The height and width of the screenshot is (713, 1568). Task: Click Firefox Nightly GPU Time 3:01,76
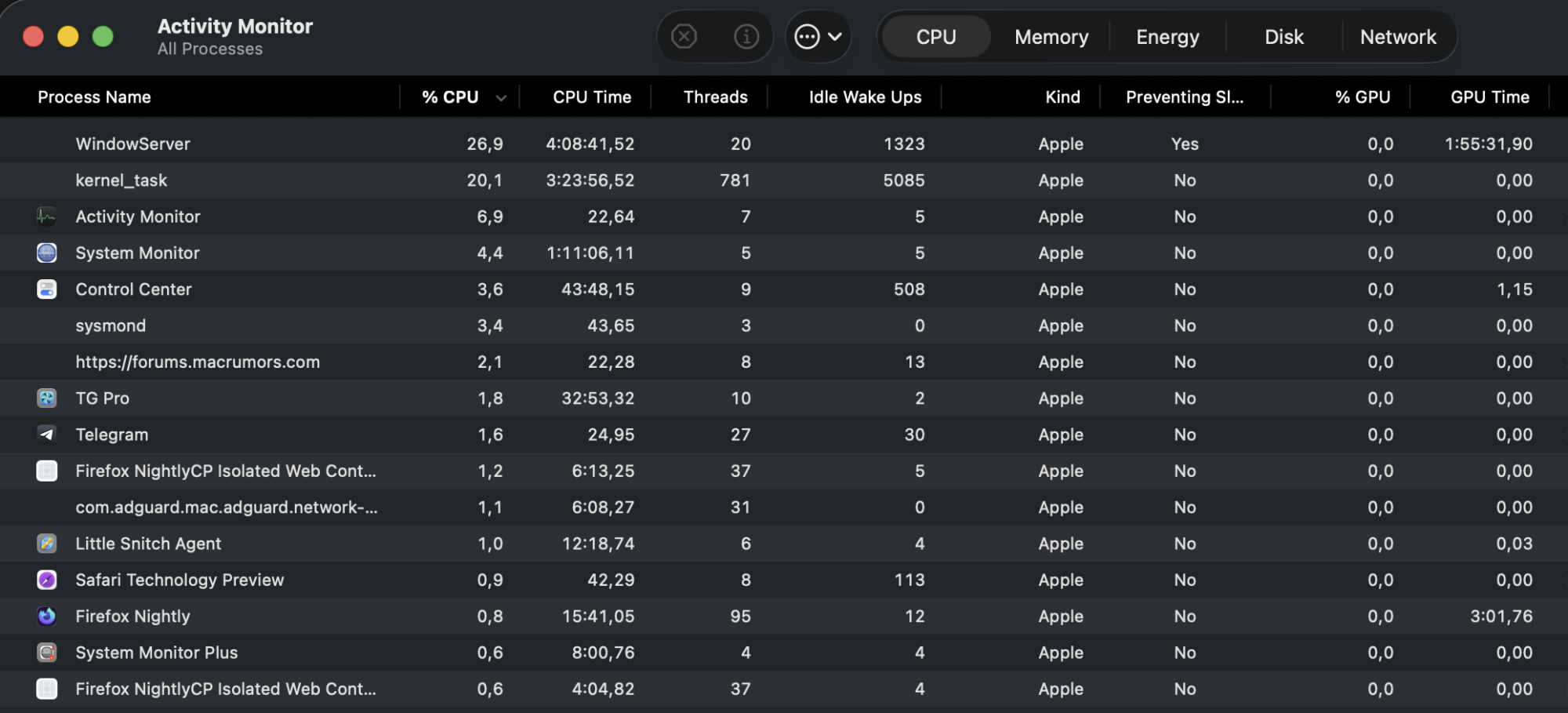tap(1501, 617)
